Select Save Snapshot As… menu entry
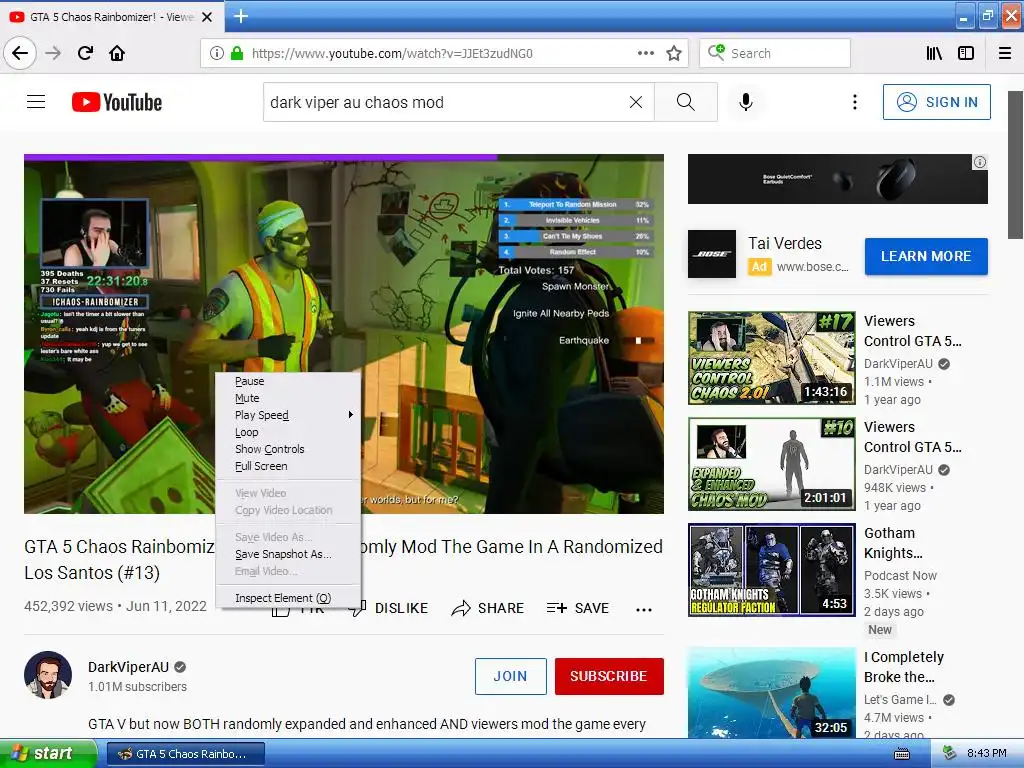The image size is (1024, 768). [288, 554]
